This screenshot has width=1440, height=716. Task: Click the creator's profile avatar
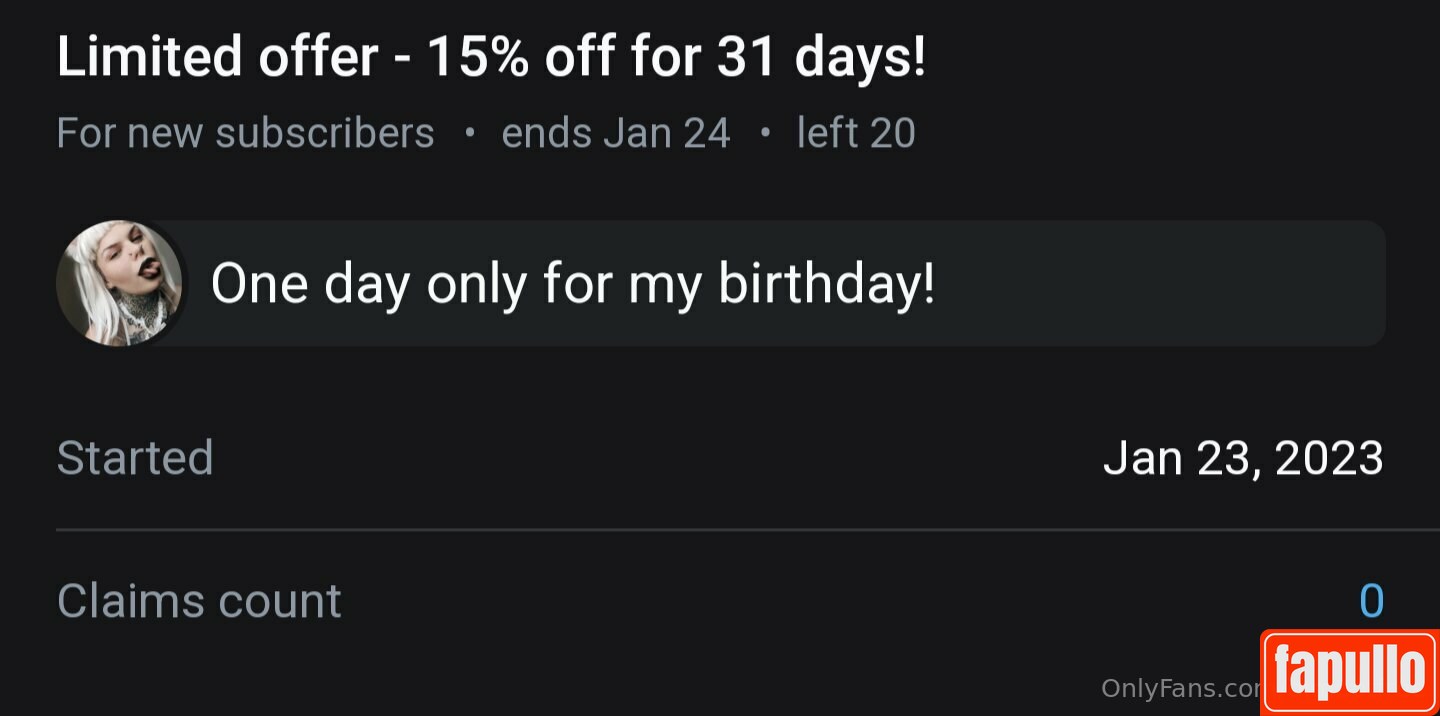tap(120, 283)
